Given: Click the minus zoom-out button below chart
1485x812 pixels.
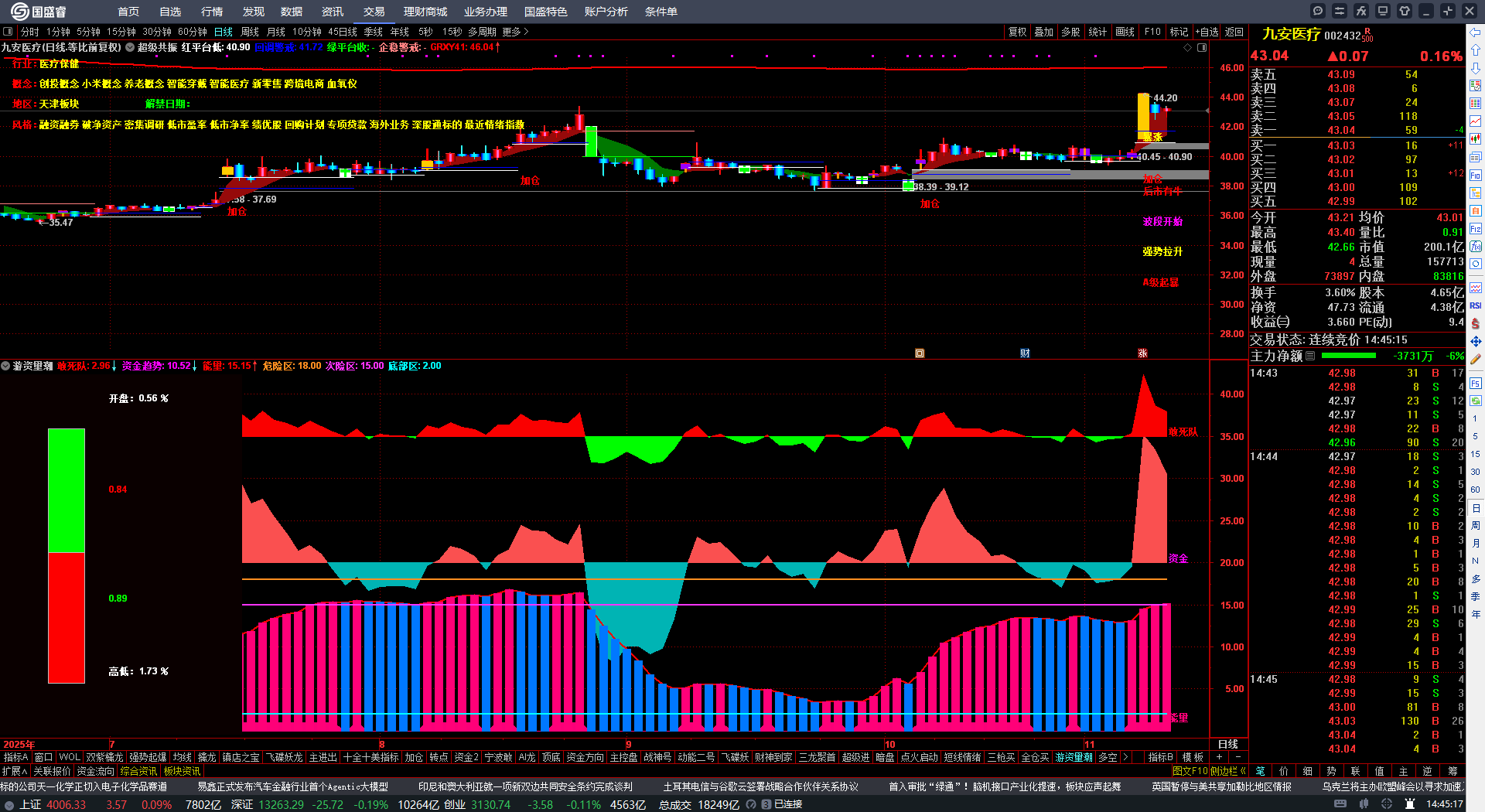Looking at the screenshot, I should point(1237,757).
